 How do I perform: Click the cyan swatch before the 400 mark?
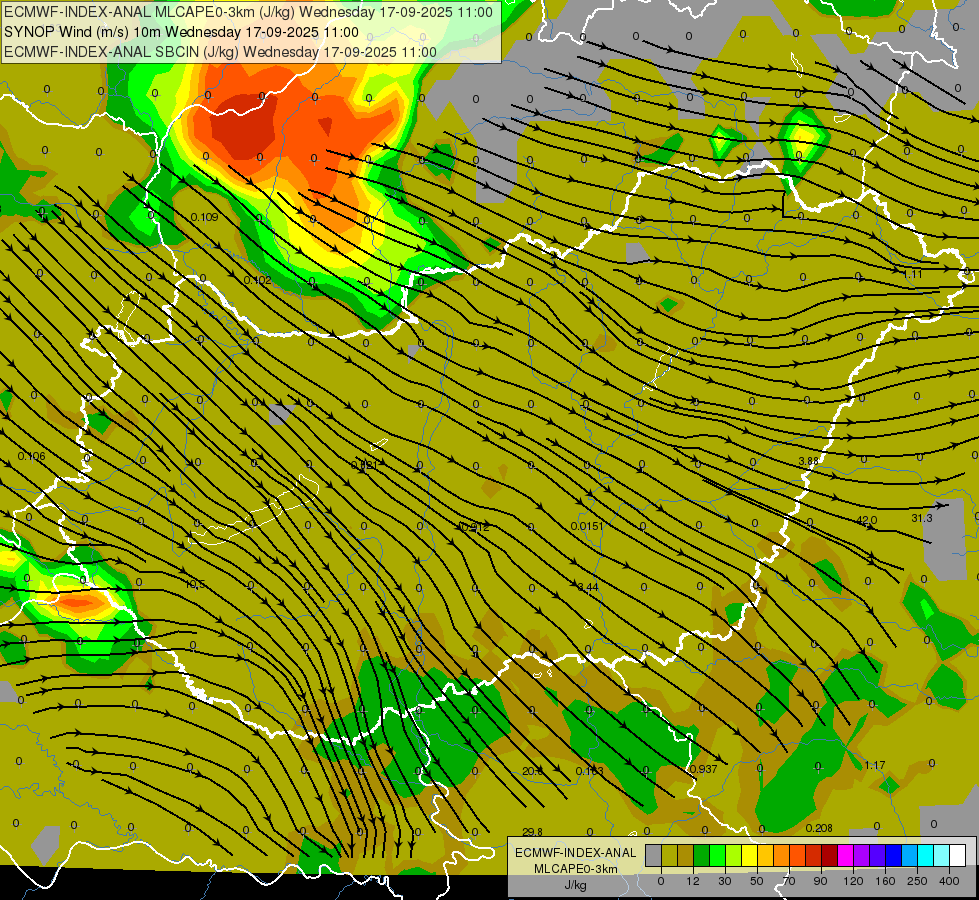tap(925, 855)
